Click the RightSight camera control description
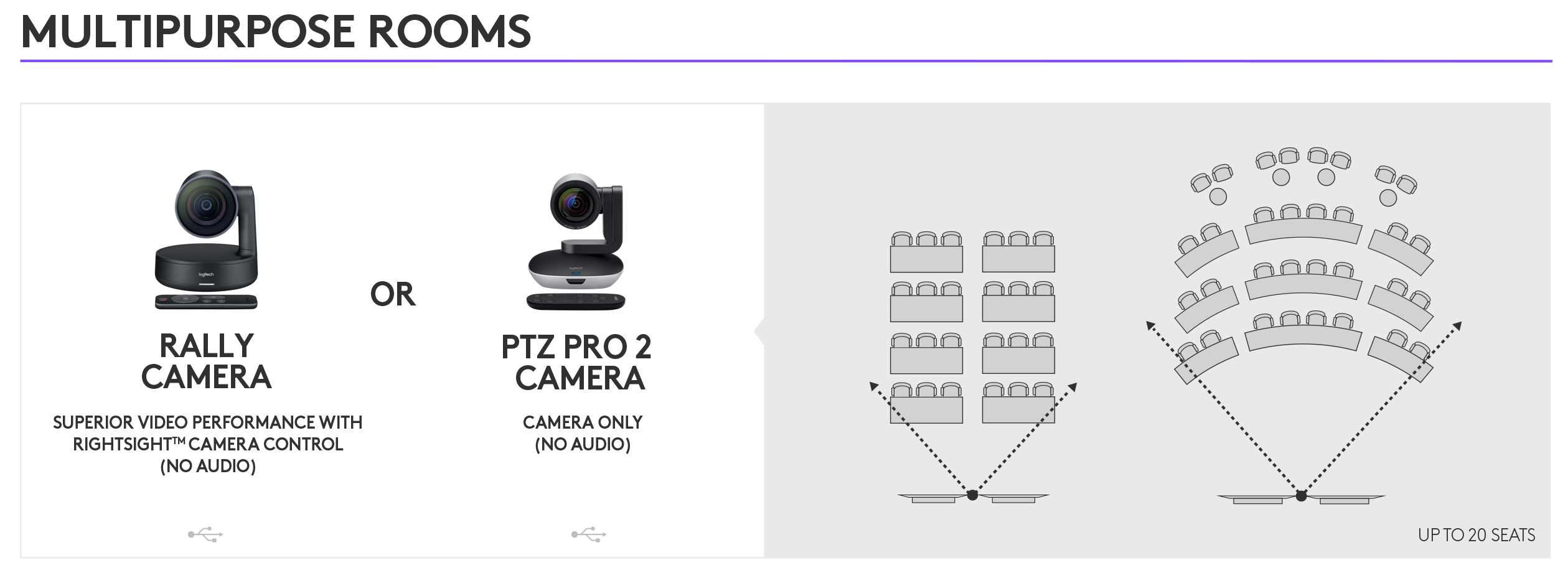The height and width of the screenshot is (568, 1568). 207,444
